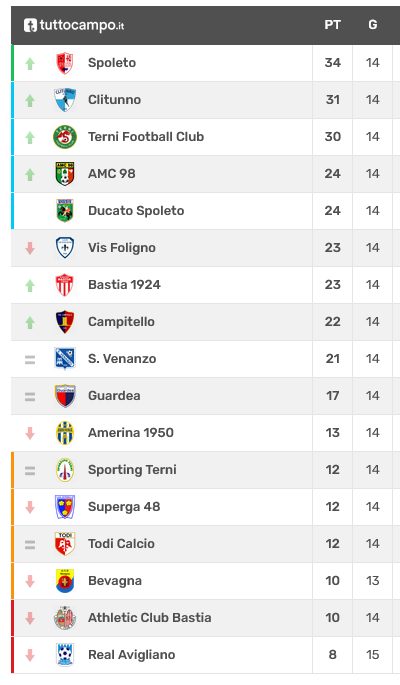Click the Clitunno team crest

click(x=65, y=100)
